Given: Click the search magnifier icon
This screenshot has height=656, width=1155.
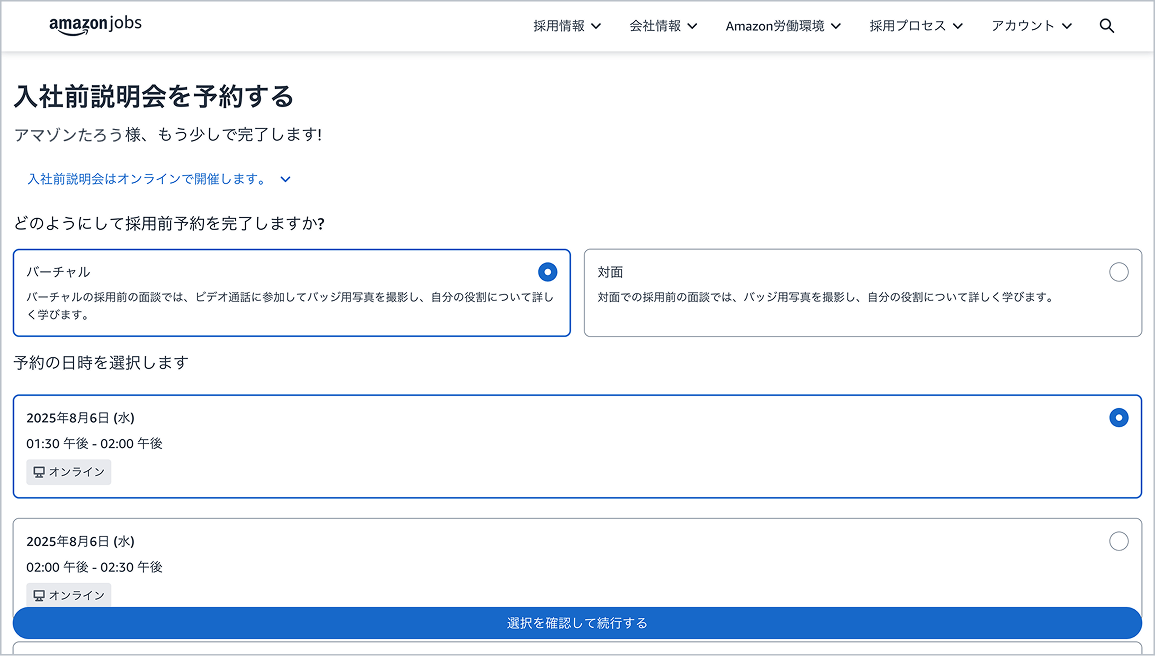Looking at the screenshot, I should point(1106,26).
